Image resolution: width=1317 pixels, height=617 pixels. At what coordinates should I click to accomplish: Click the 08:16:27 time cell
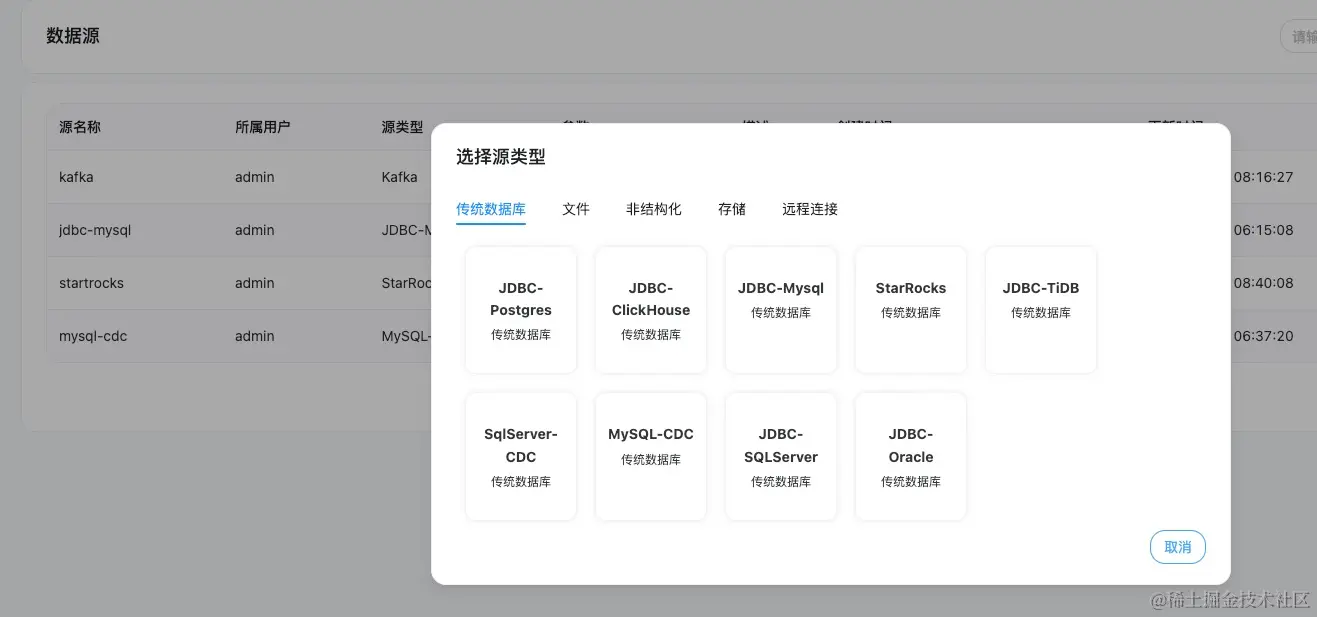1263,177
